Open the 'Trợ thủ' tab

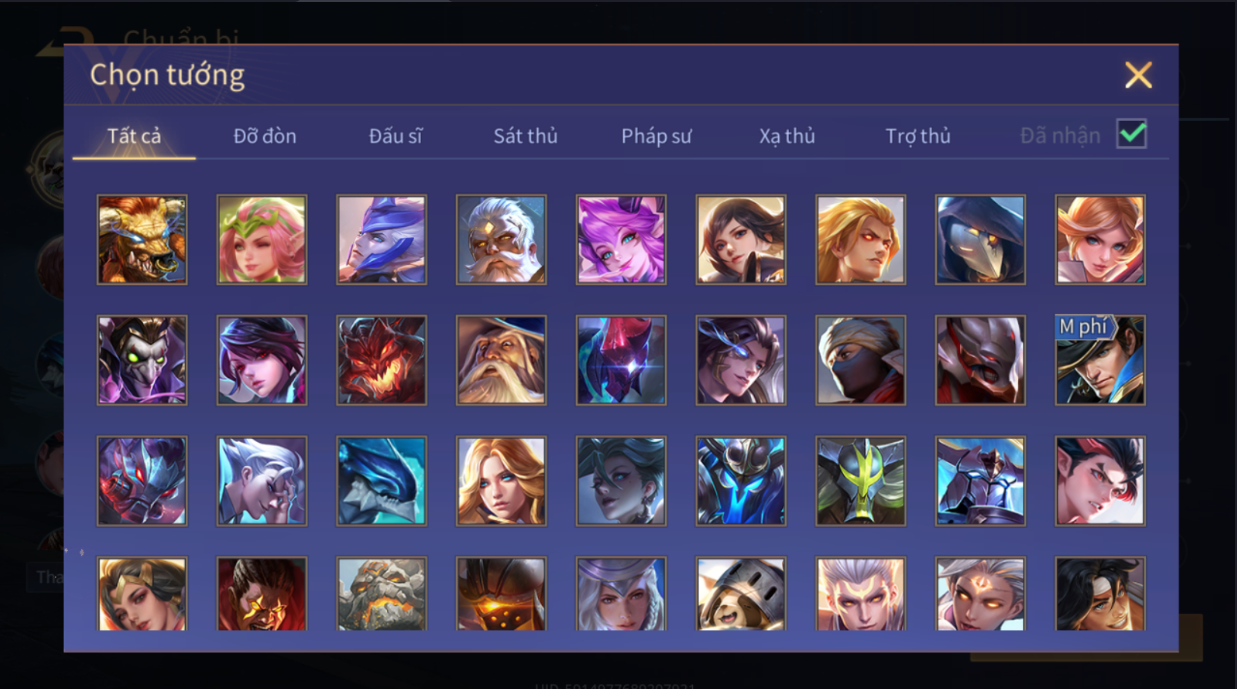point(918,136)
